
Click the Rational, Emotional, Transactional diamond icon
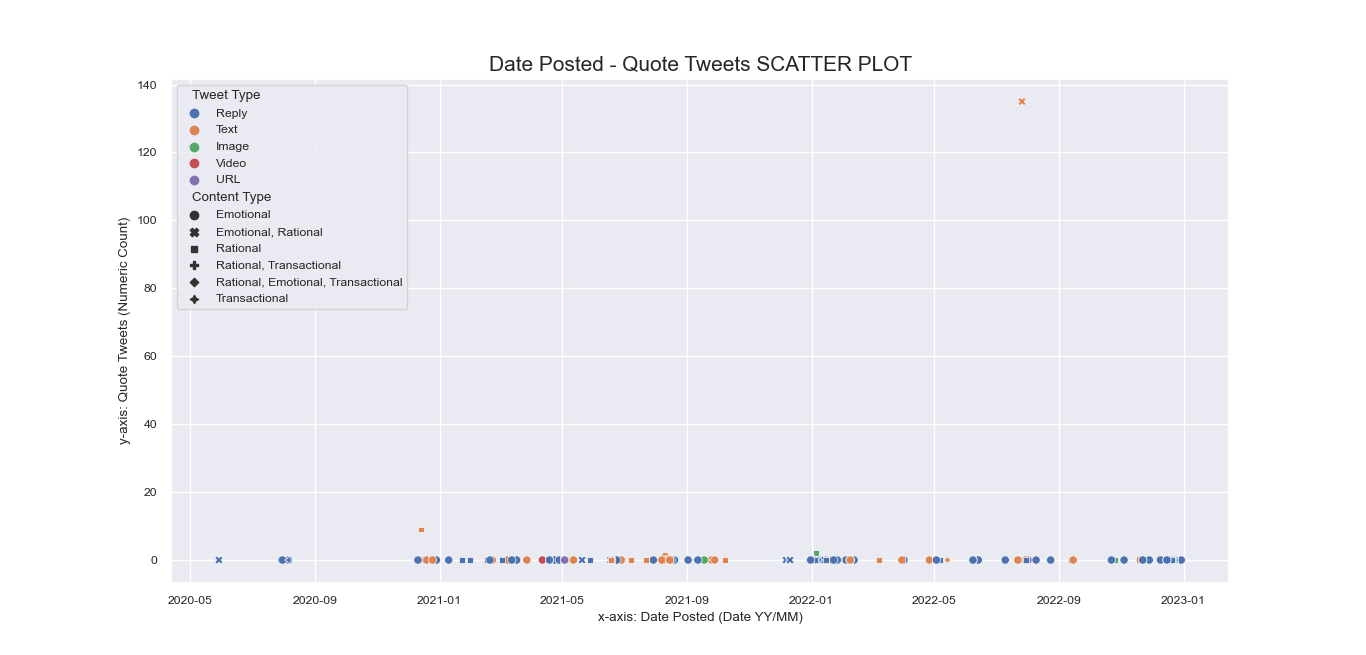[x=194, y=282]
